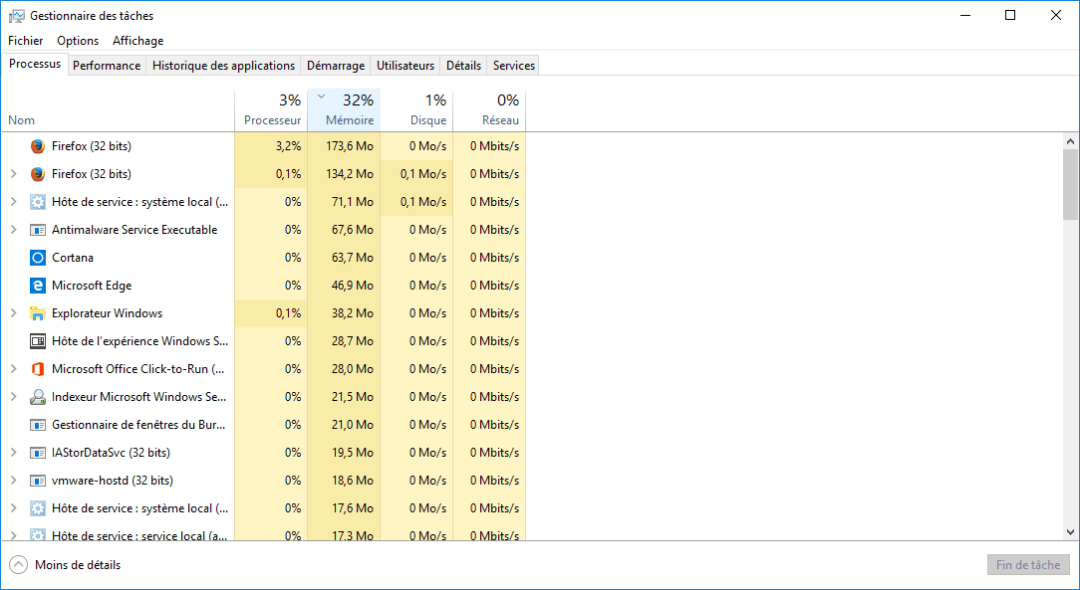Click the Microsoft Office Click-to-Run icon
Image resolution: width=1080 pixels, height=590 pixels.
pyautogui.click(x=38, y=369)
